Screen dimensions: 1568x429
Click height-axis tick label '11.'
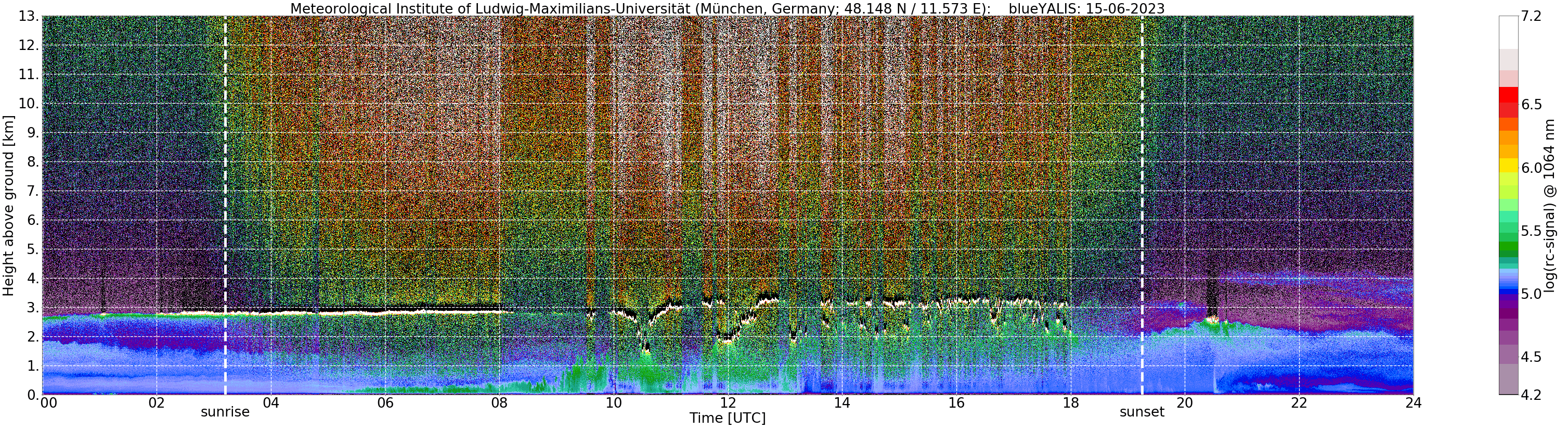[29, 74]
